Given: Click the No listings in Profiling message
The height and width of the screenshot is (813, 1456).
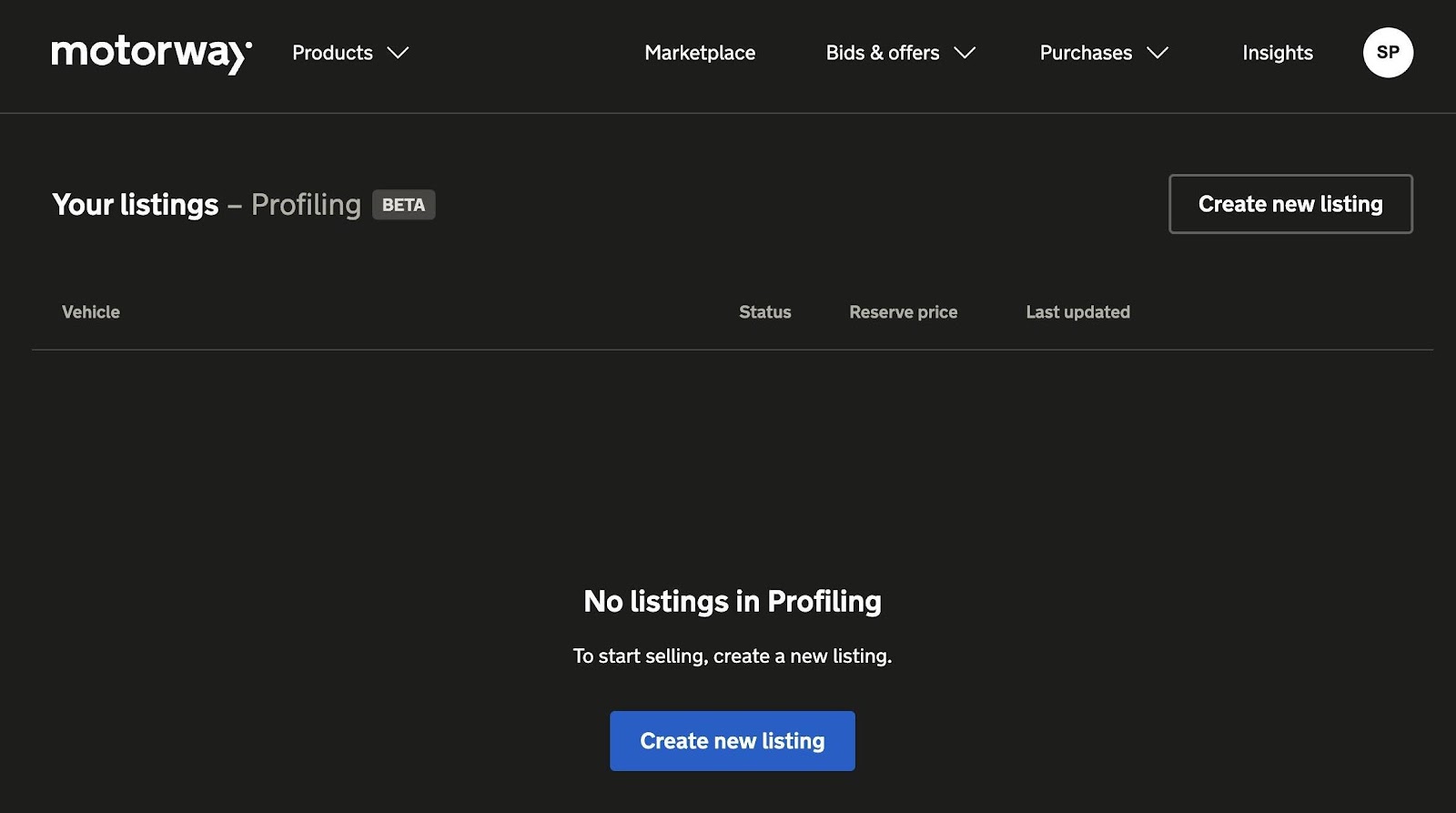Looking at the screenshot, I should [x=732, y=602].
